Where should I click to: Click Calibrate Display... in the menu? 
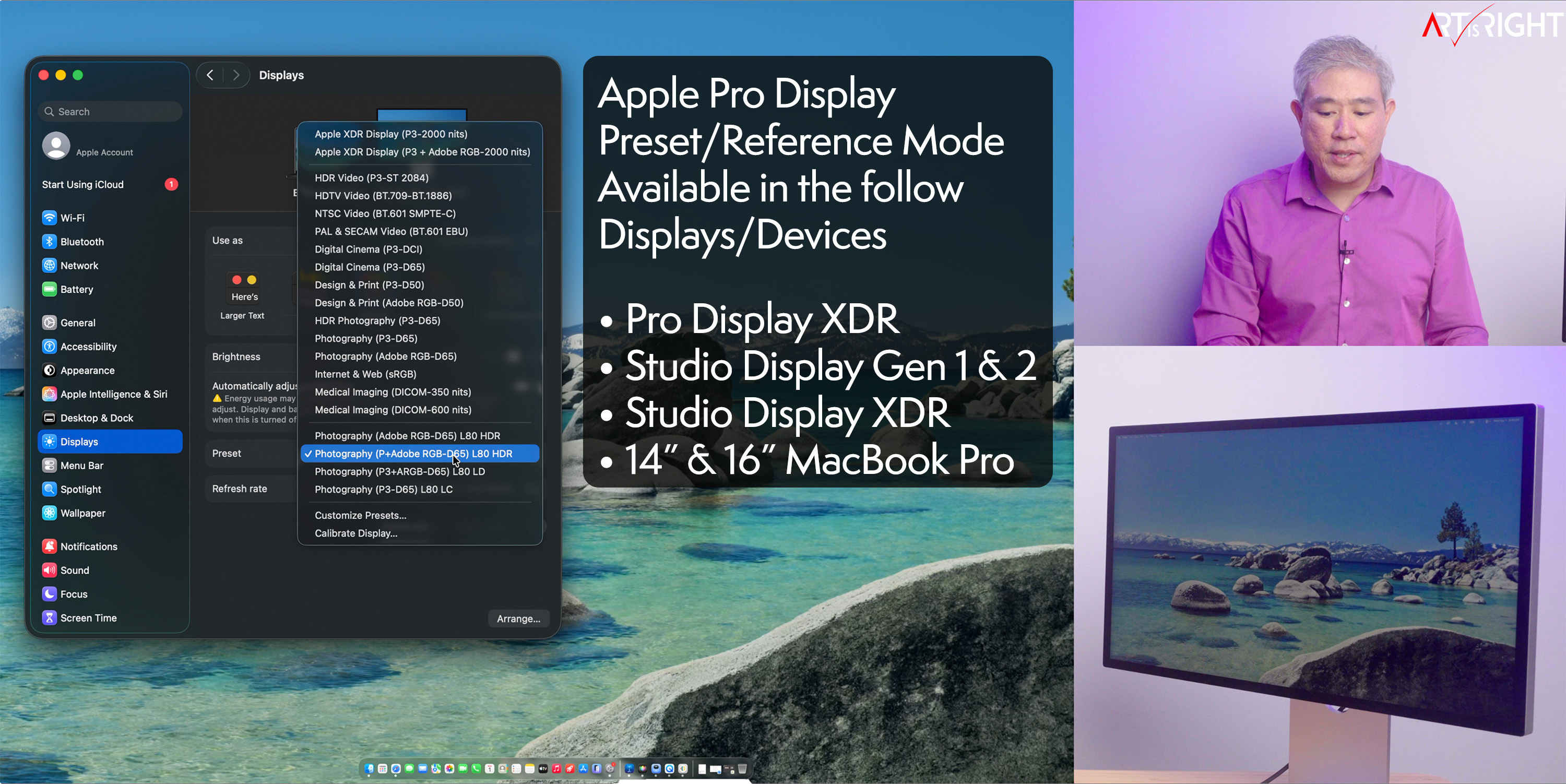pos(420,533)
